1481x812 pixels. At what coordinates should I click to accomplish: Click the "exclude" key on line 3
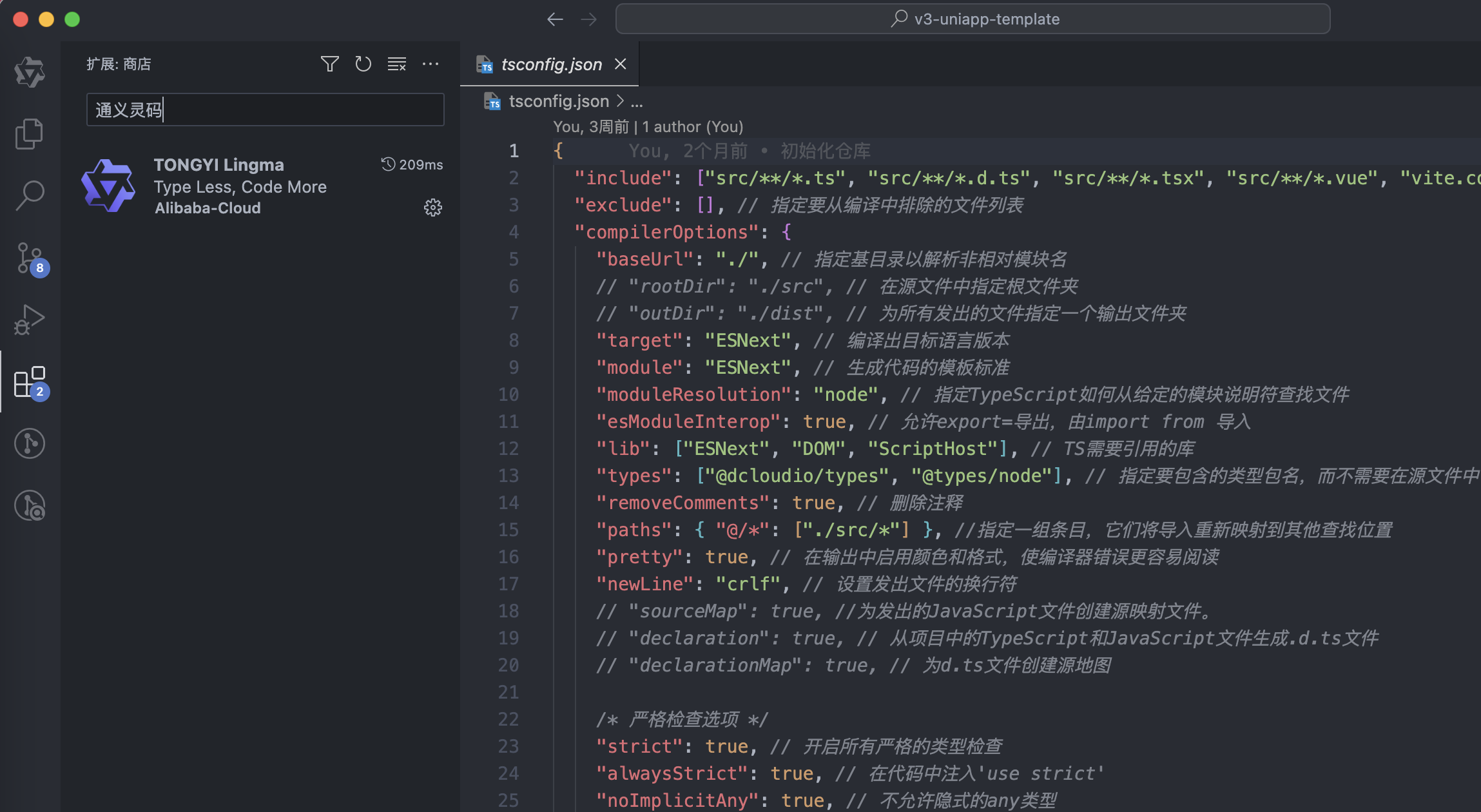pos(623,205)
